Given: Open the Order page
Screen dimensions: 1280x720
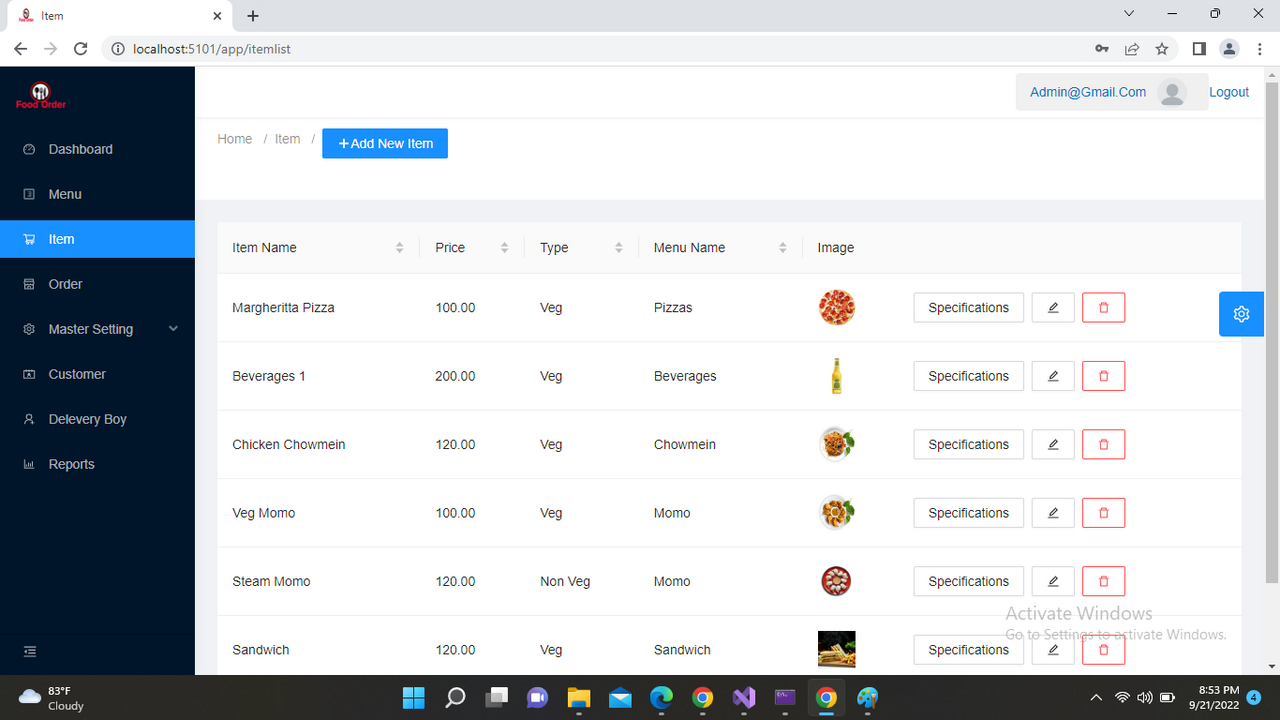Looking at the screenshot, I should (97, 284).
